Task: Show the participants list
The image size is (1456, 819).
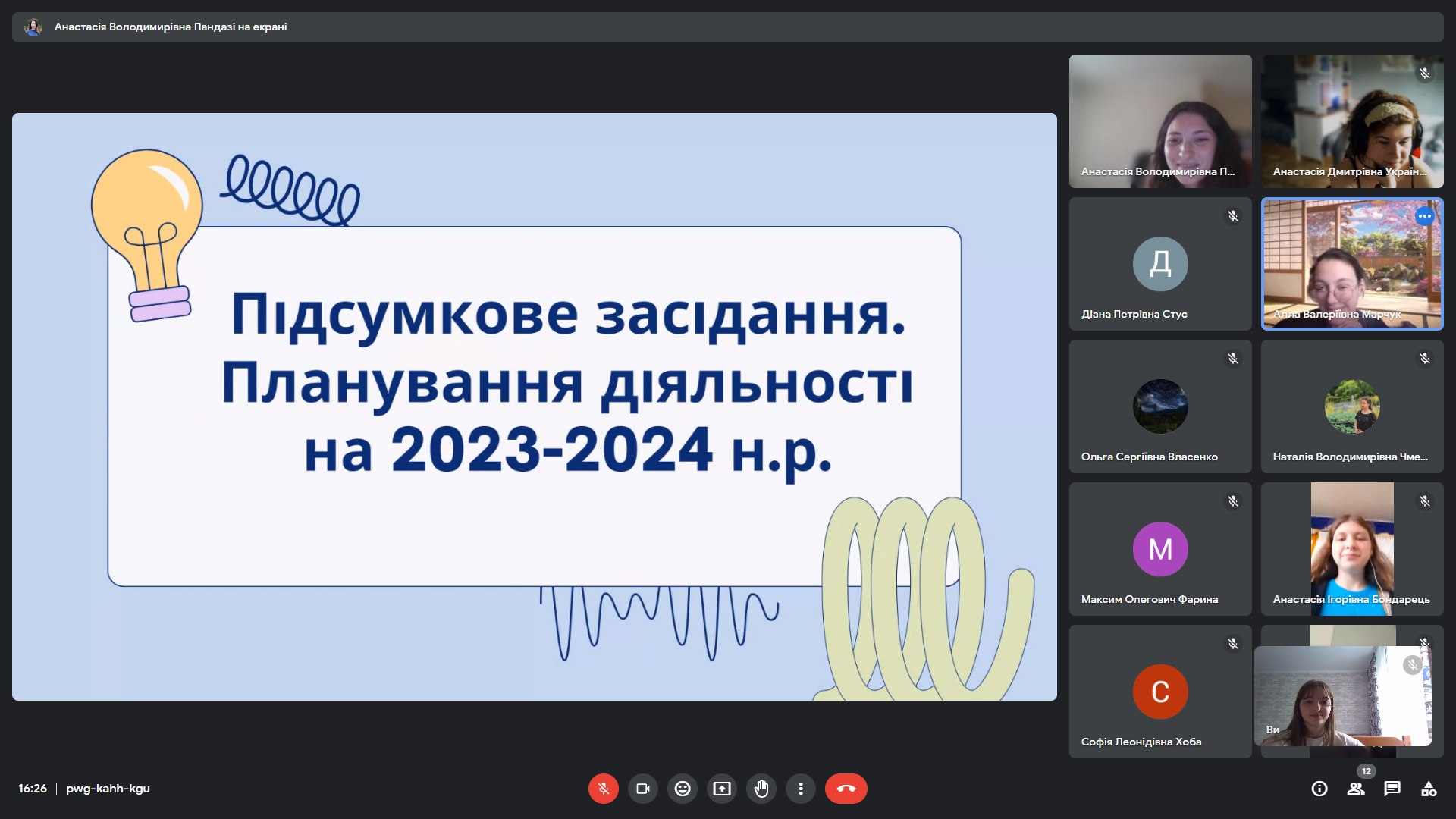Action: click(1356, 789)
